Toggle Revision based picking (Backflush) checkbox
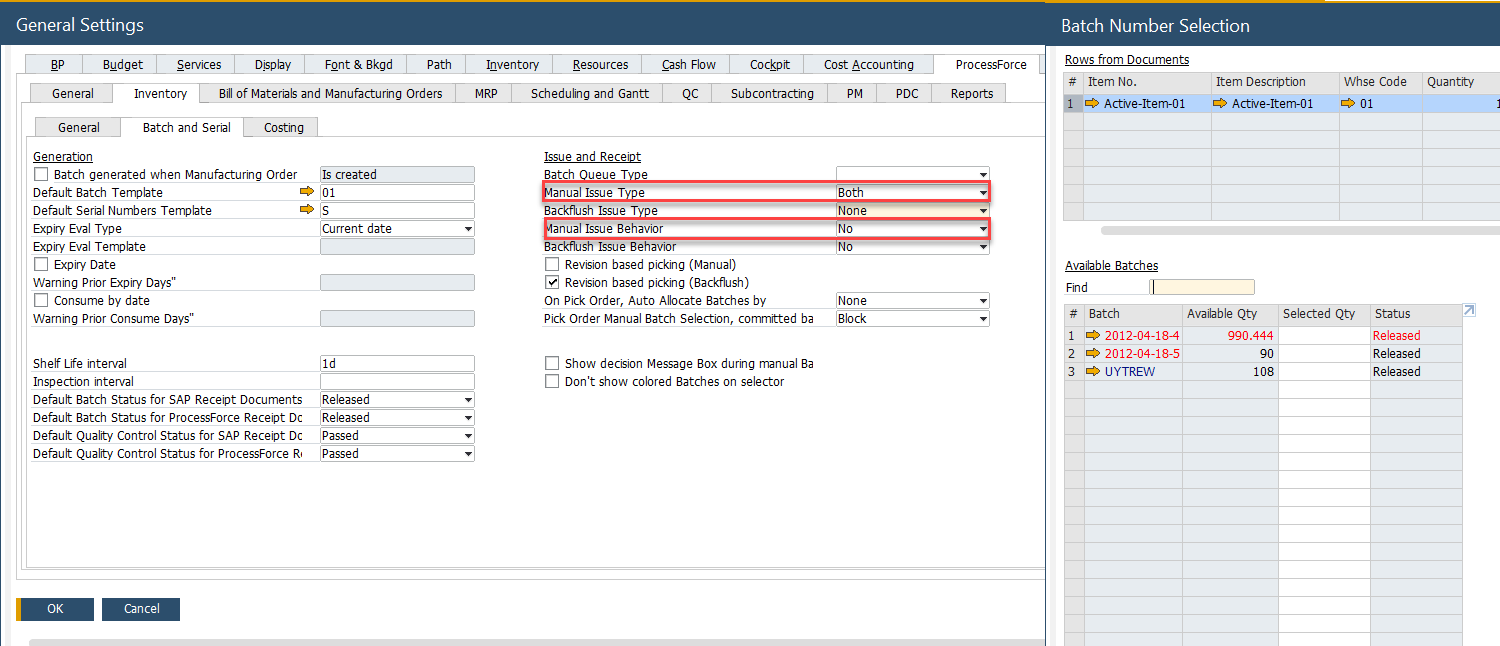 tap(552, 283)
